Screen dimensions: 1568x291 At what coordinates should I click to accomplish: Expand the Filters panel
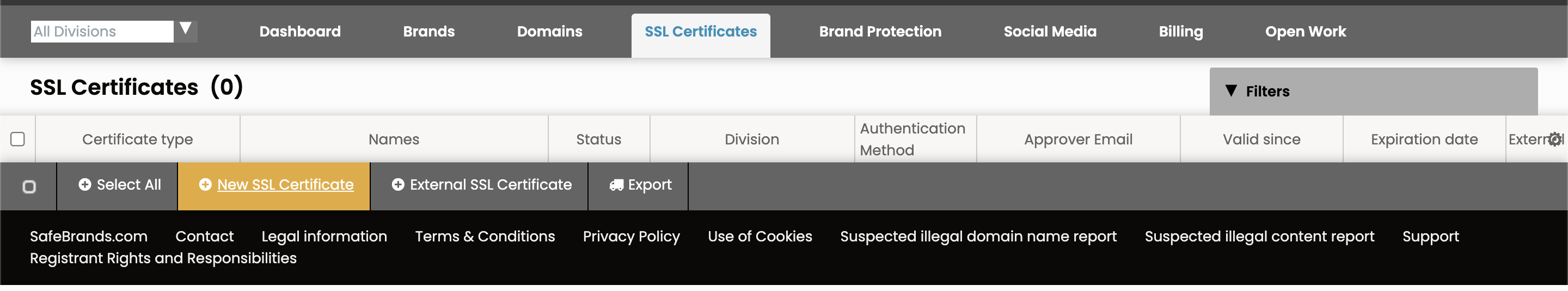pyautogui.click(x=1373, y=92)
